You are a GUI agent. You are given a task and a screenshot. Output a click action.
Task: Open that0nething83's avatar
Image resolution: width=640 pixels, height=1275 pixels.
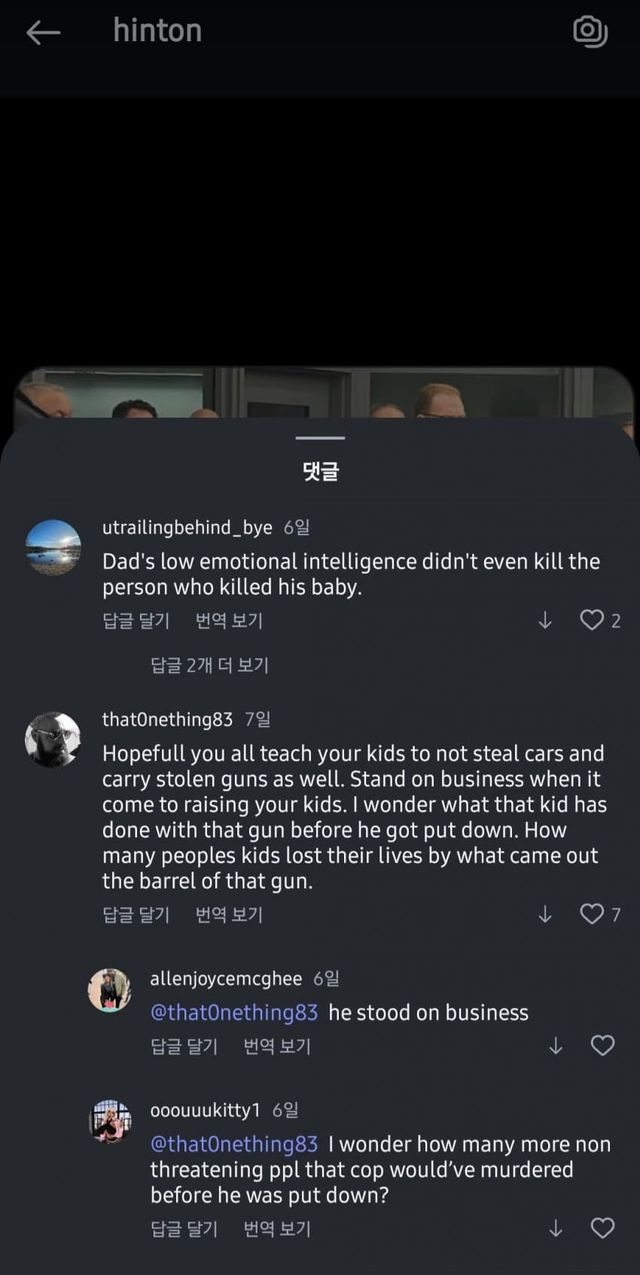tap(53, 740)
